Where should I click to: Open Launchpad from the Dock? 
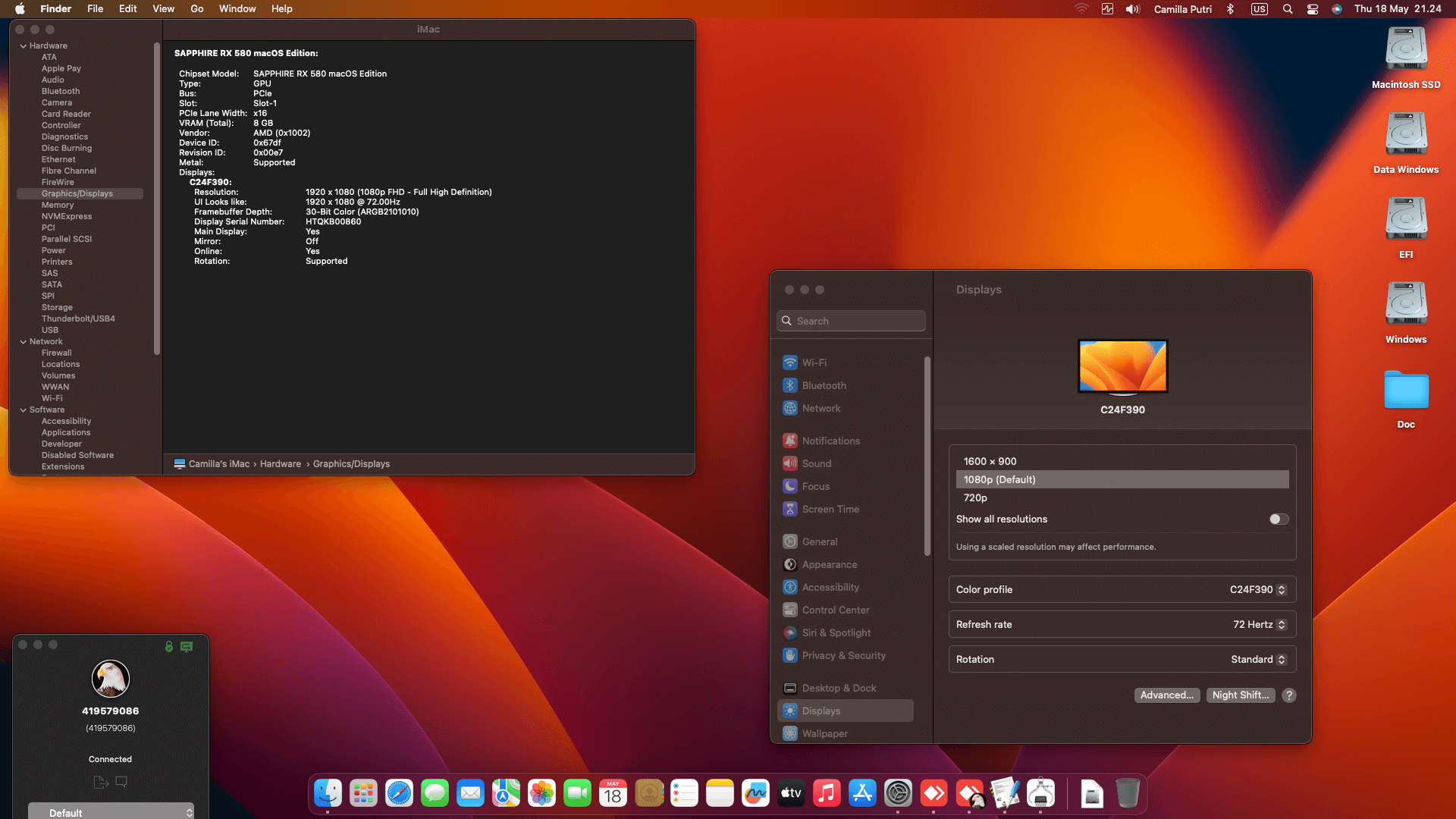coord(363,793)
